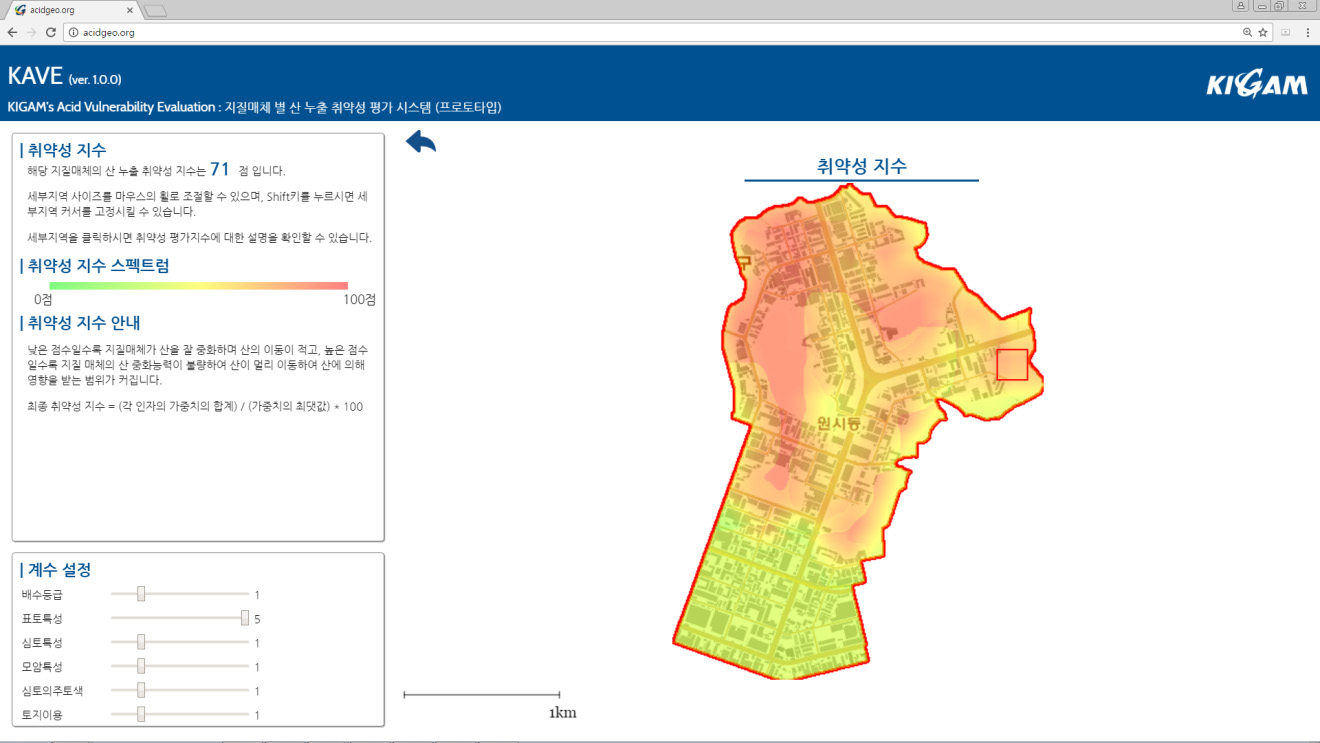Close the acidgeo.org browser tab
The width and height of the screenshot is (1320, 743).
point(130,10)
